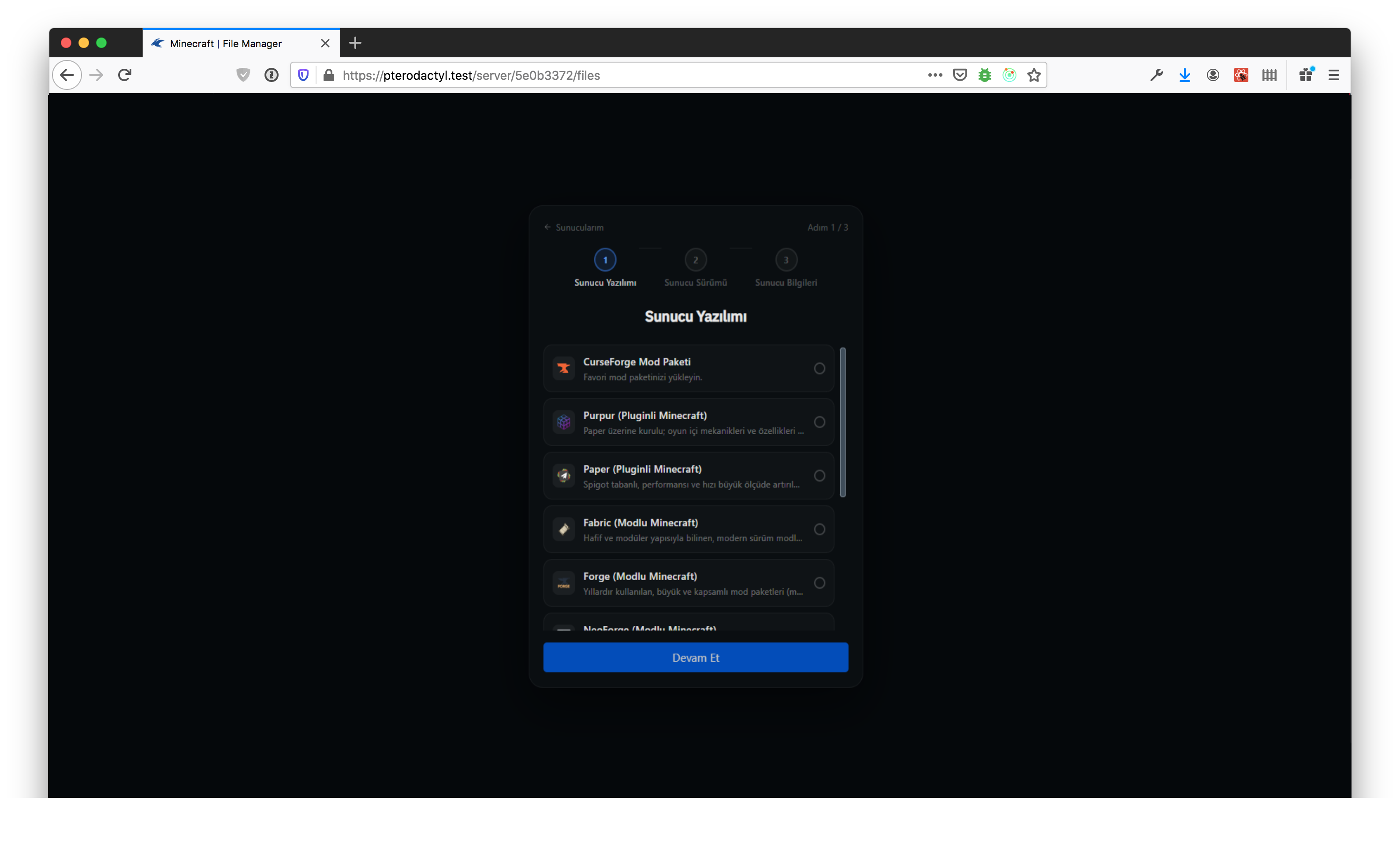
Task: Click the CurseForge anvil logo icon
Action: (x=563, y=368)
